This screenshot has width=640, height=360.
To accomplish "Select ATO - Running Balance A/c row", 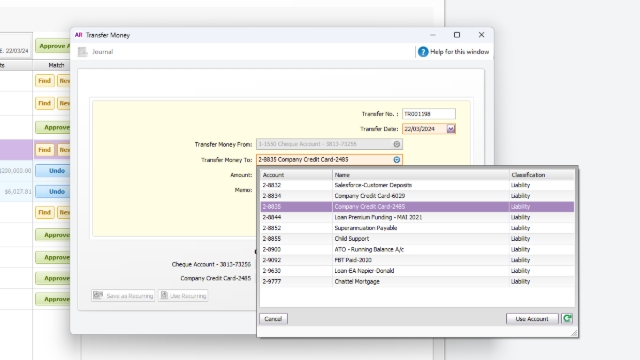I will pos(417,249).
